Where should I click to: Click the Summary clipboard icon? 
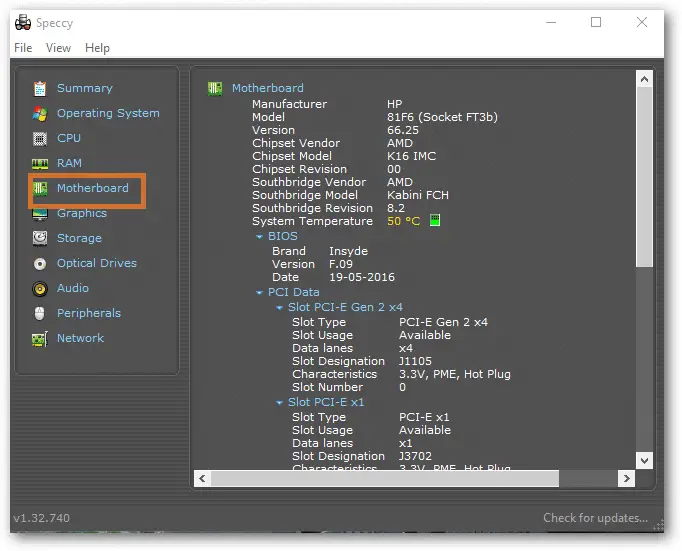40,89
